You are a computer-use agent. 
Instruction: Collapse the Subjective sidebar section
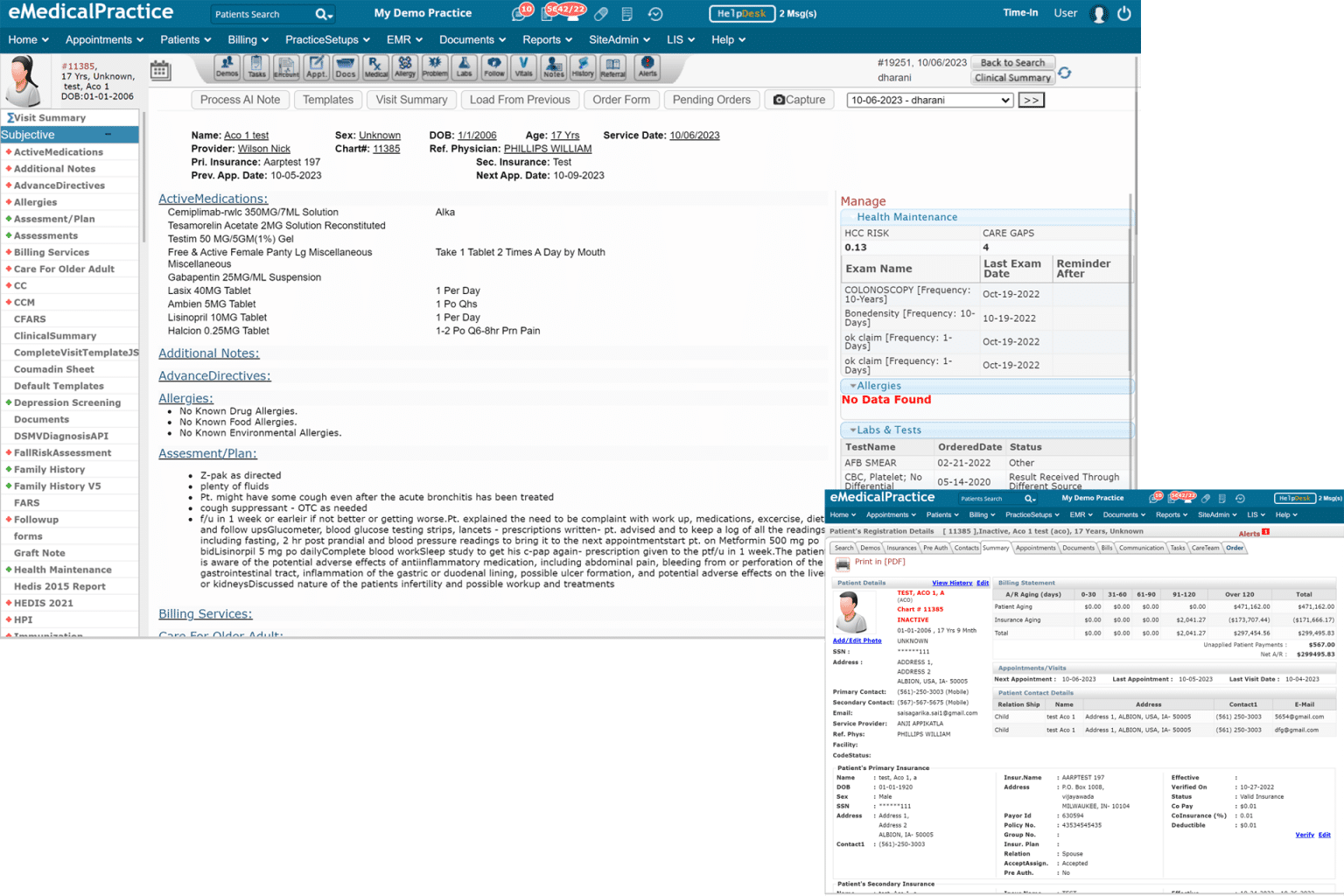click(x=108, y=135)
